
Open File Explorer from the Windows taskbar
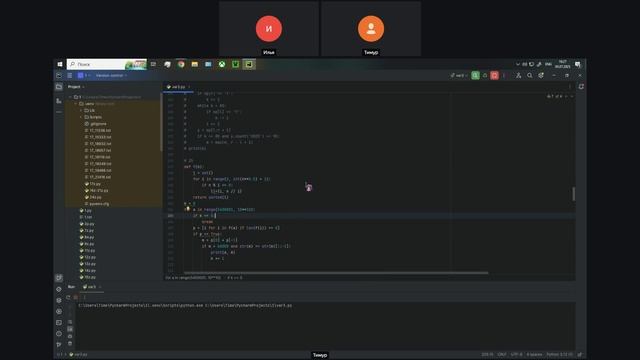point(195,64)
